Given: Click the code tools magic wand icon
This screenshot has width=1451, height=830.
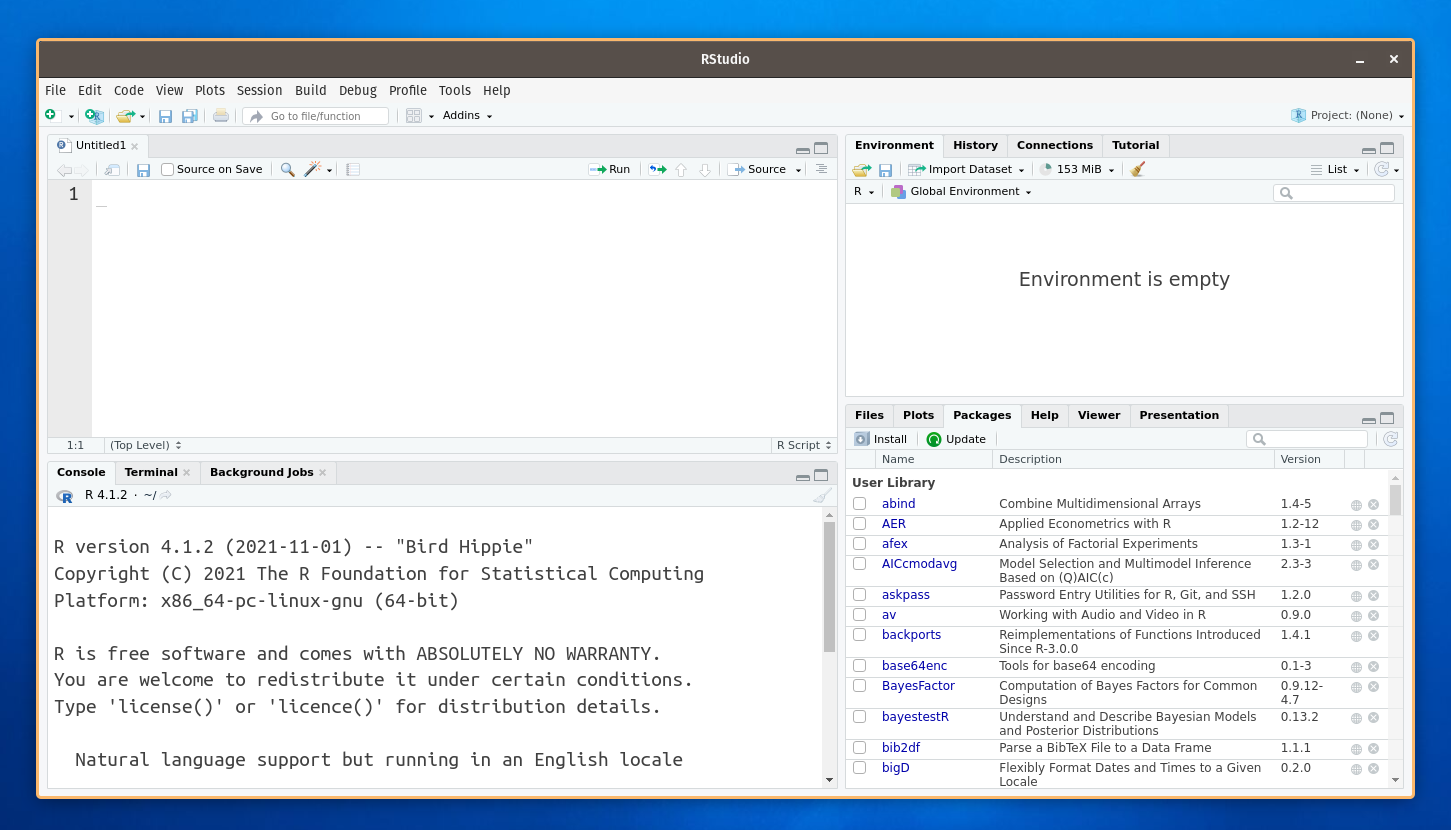Looking at the screenshot, I should point(313,170).
